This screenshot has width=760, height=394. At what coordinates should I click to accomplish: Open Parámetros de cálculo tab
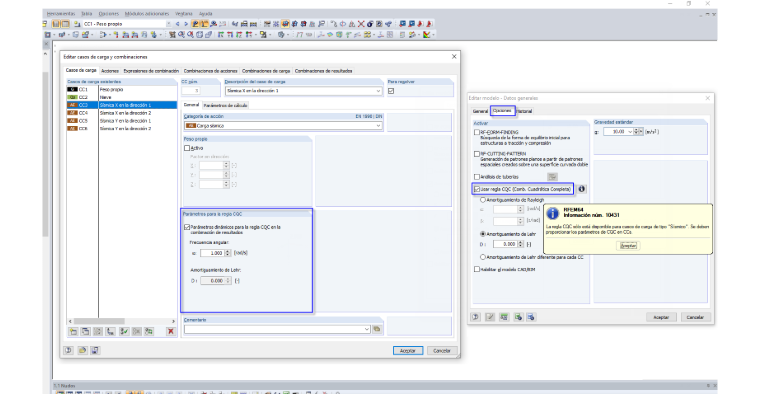(225, 105)
